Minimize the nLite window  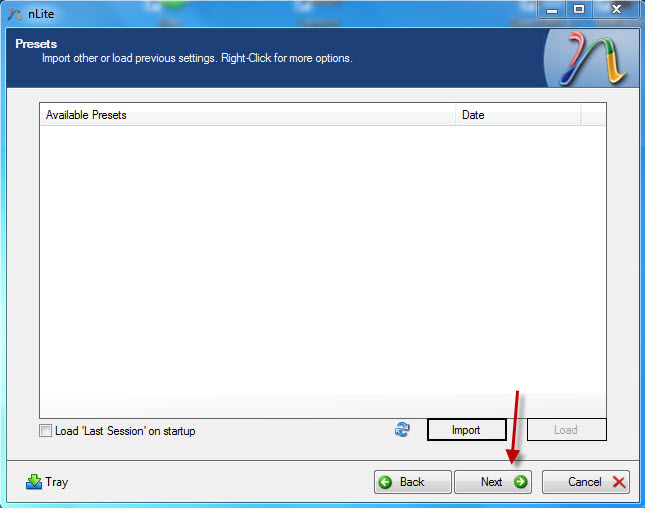(552, 10)
